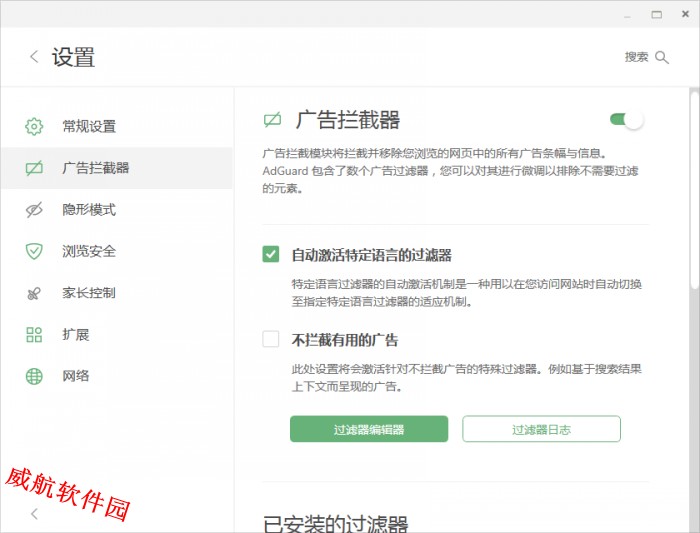This screenshot has height=533, width=700.
Task: Enable 不拦截有用的广告 checkbox
Action: tap(271, 339)
